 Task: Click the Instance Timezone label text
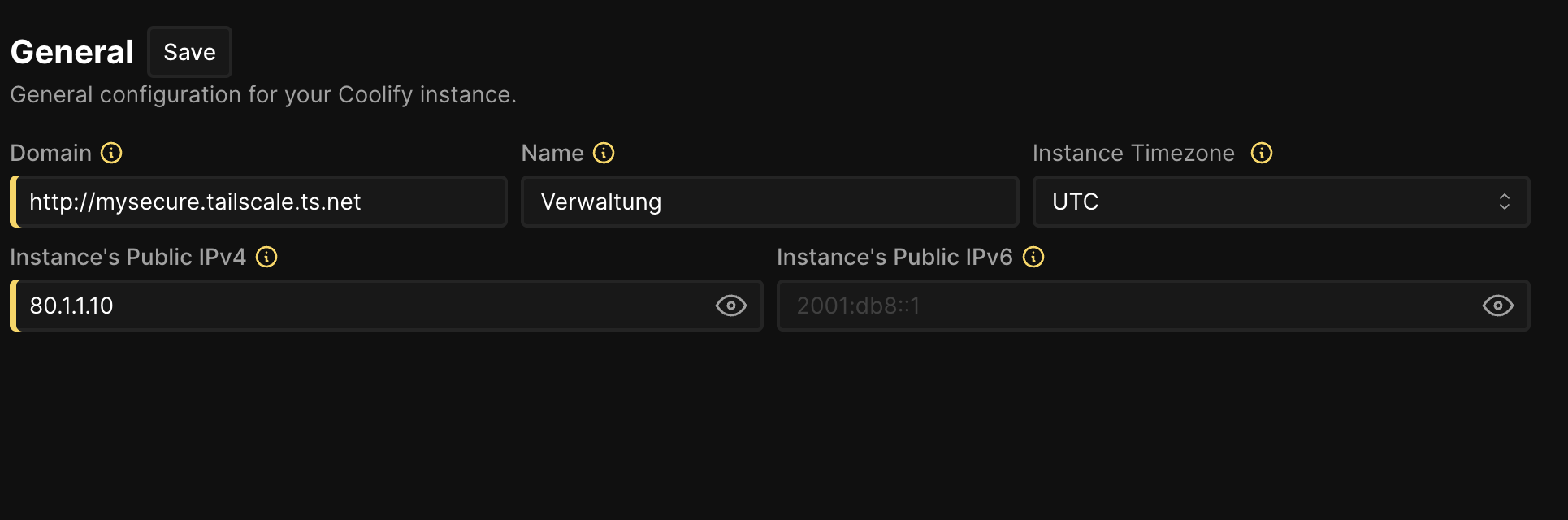pyautogui.click(x=1133, y=153)
